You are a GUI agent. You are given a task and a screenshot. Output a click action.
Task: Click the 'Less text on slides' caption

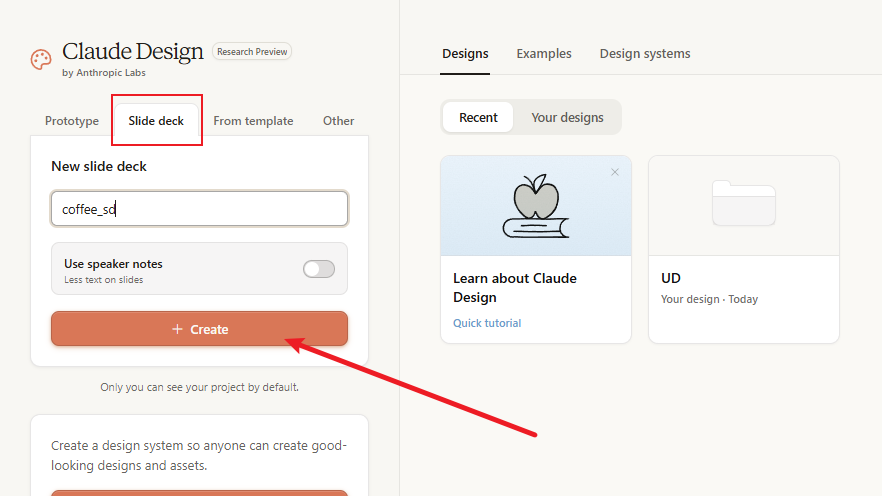tap(104, 279)
